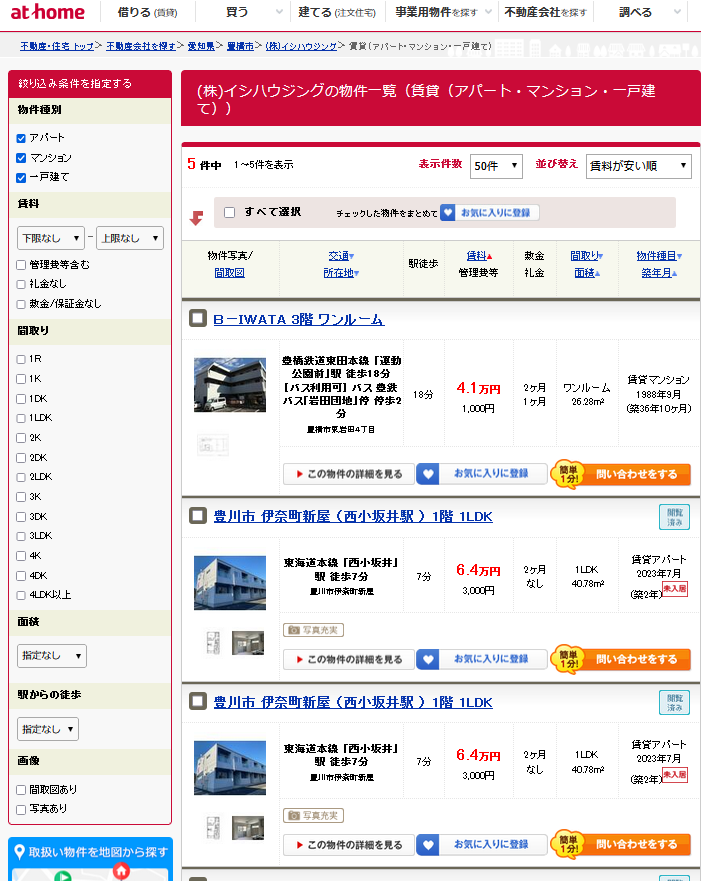The height and width of the screenshot is (881, 701).
Task: Click the red down-arrow icon by select all
Action: (x=197, y=218)
